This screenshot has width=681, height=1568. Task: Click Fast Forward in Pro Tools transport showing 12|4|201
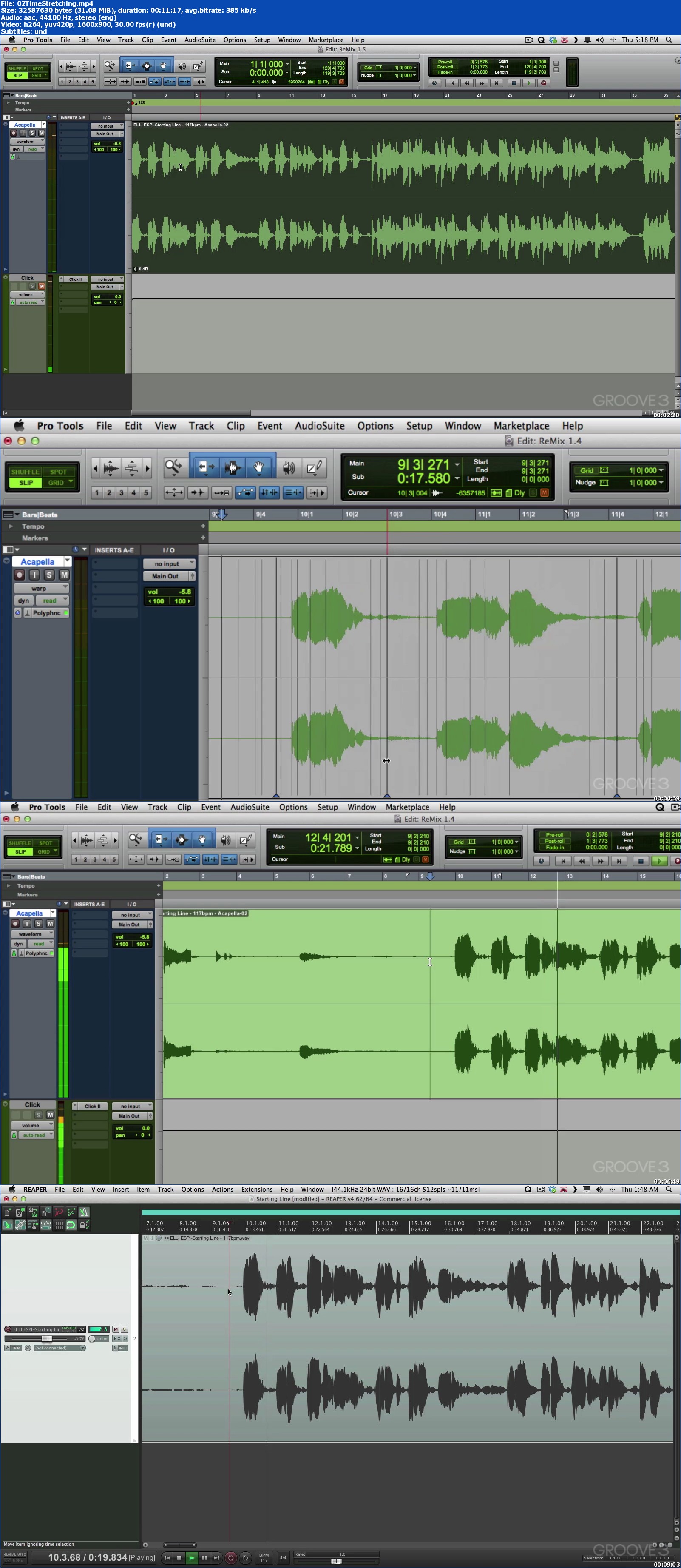tap(600, 861)
